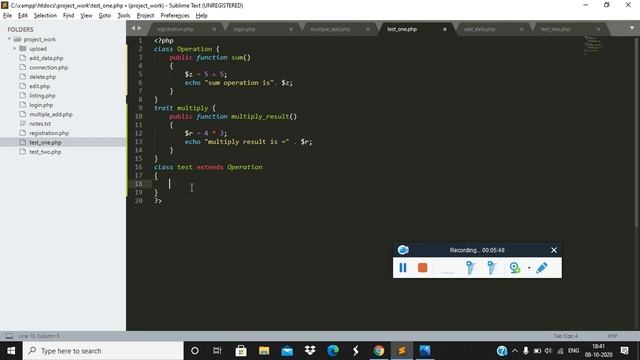Close the multiple_add.php tab
The width and height of the screenshot is (640, 360).
click(368, 29)
